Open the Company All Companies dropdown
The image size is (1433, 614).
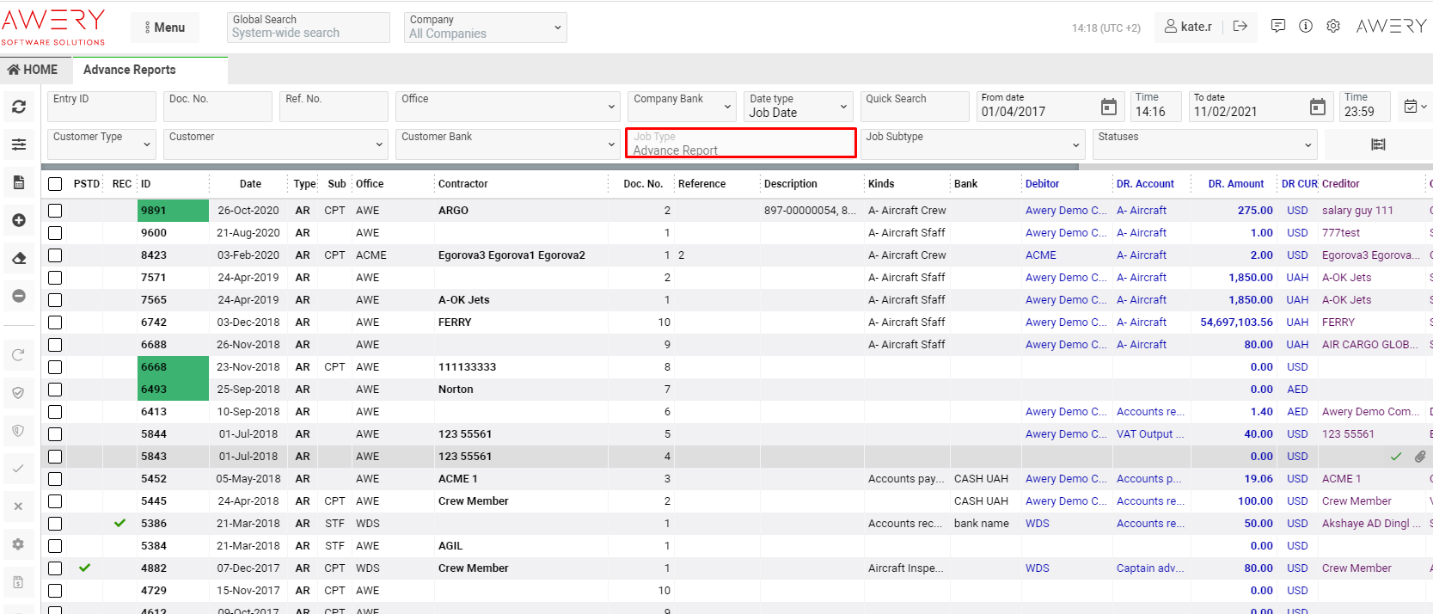click(485, 27)
